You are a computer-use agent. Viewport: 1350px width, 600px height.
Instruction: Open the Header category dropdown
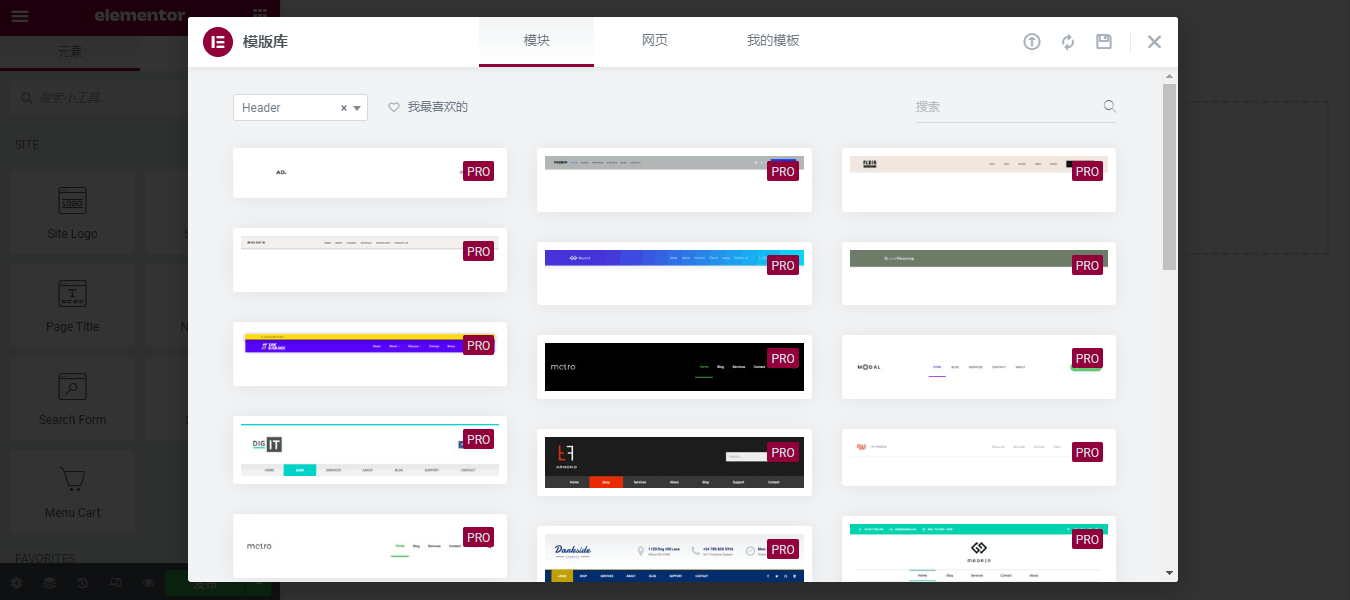coord(285,108)
